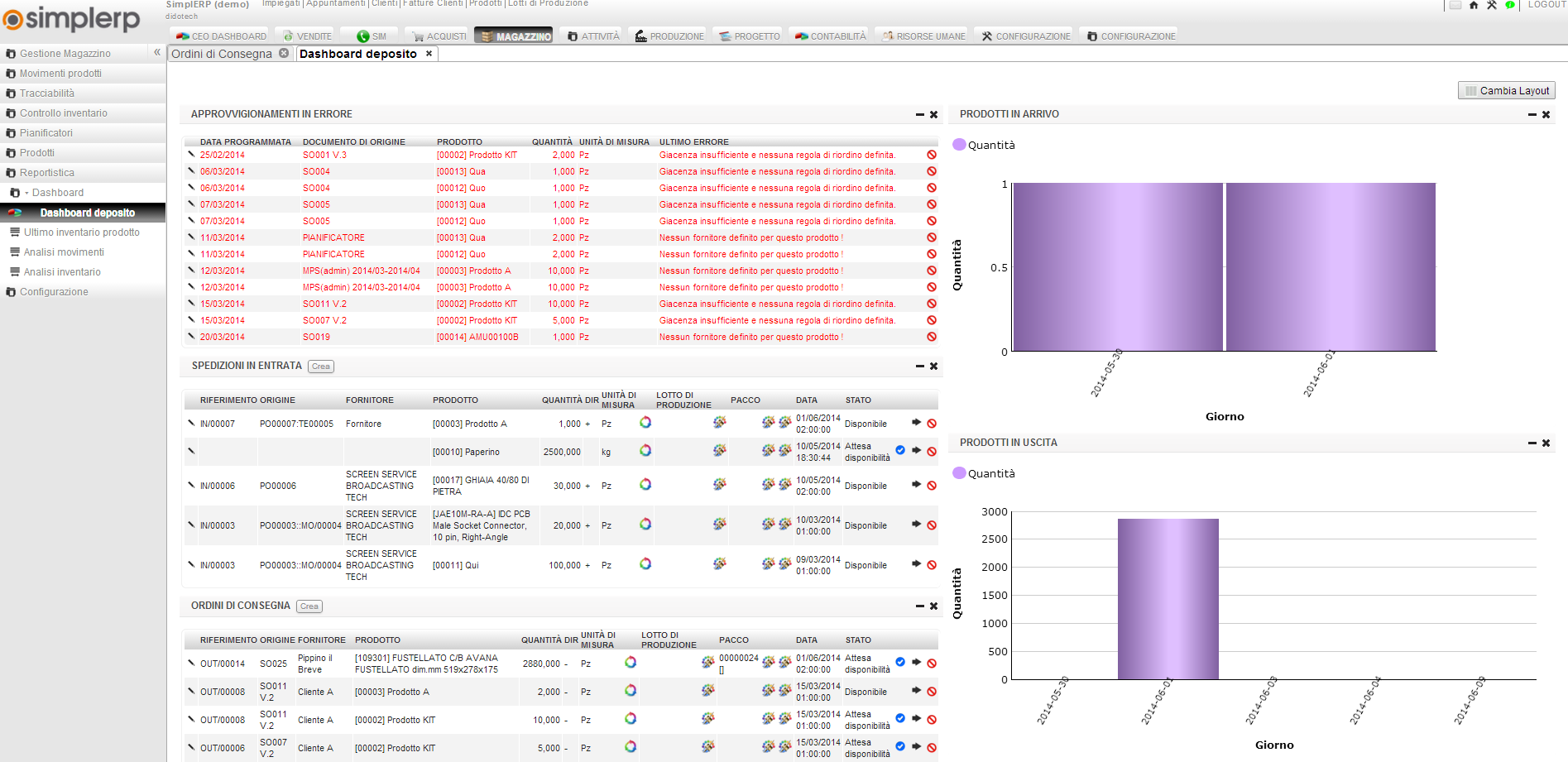This screenshot has width=1568, height=762.
Task: Edit the OUT/00006 delivery with the pencil icon
Action: coord(191,747)
